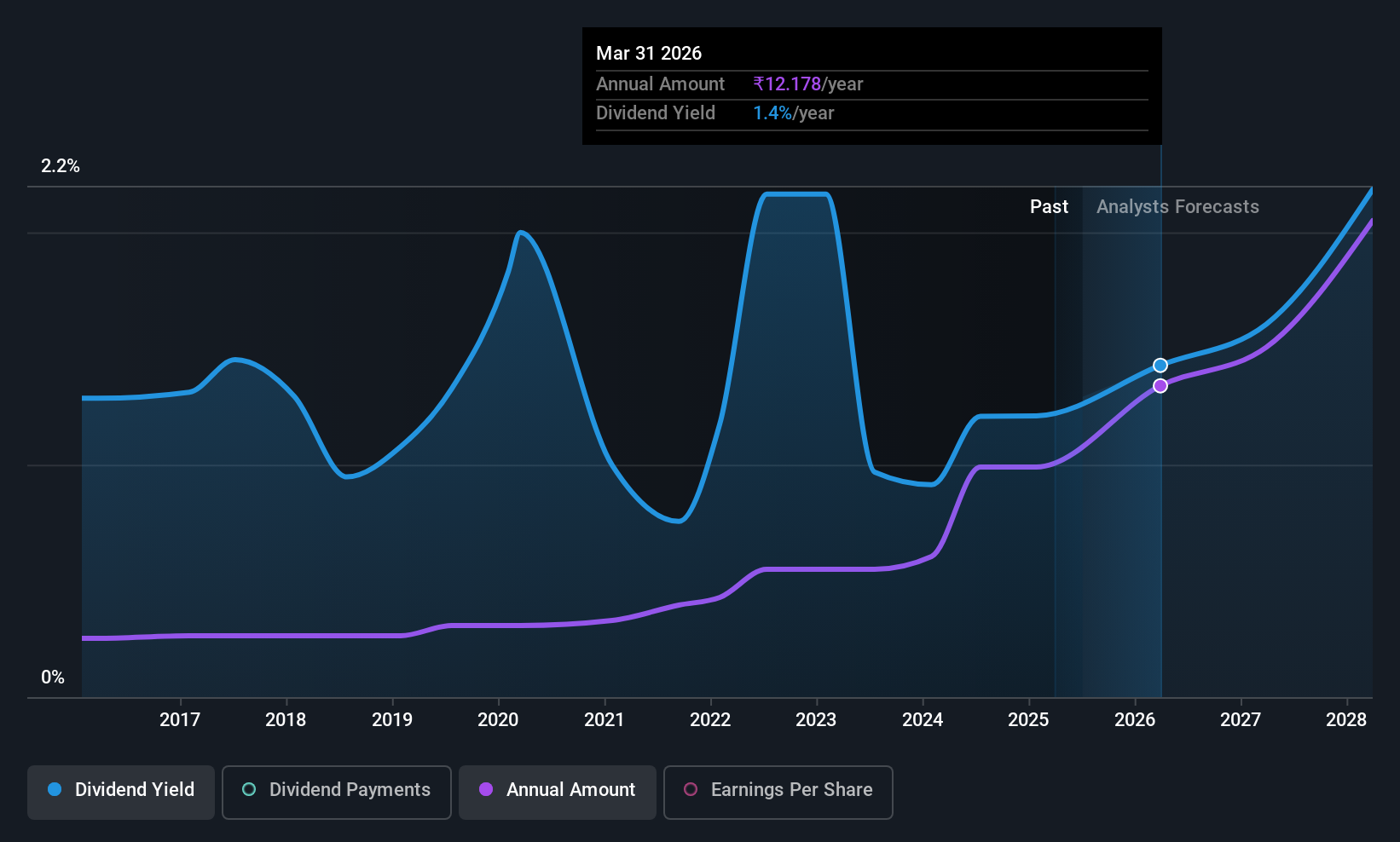Click the 2021 x-axis label
The width and height of the screenshot is (1400, 842).
[x=605, y=720]
